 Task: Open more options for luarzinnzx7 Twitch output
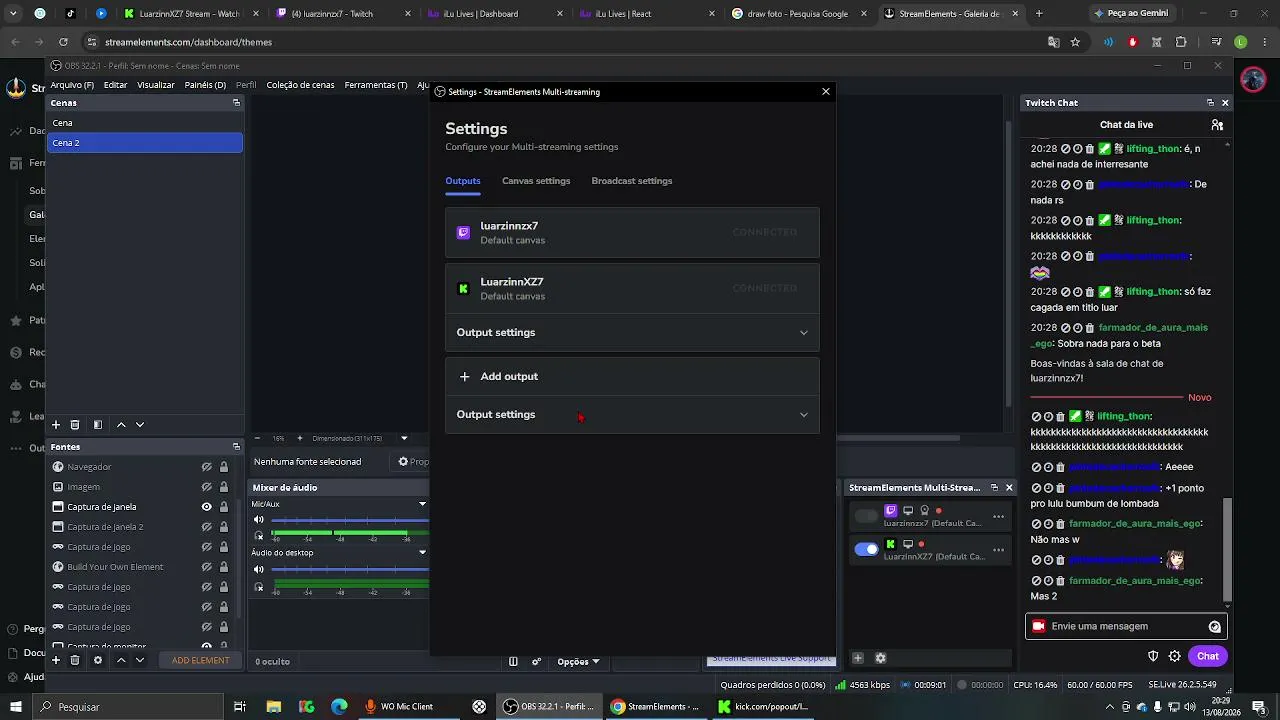(x=998, y=517)
